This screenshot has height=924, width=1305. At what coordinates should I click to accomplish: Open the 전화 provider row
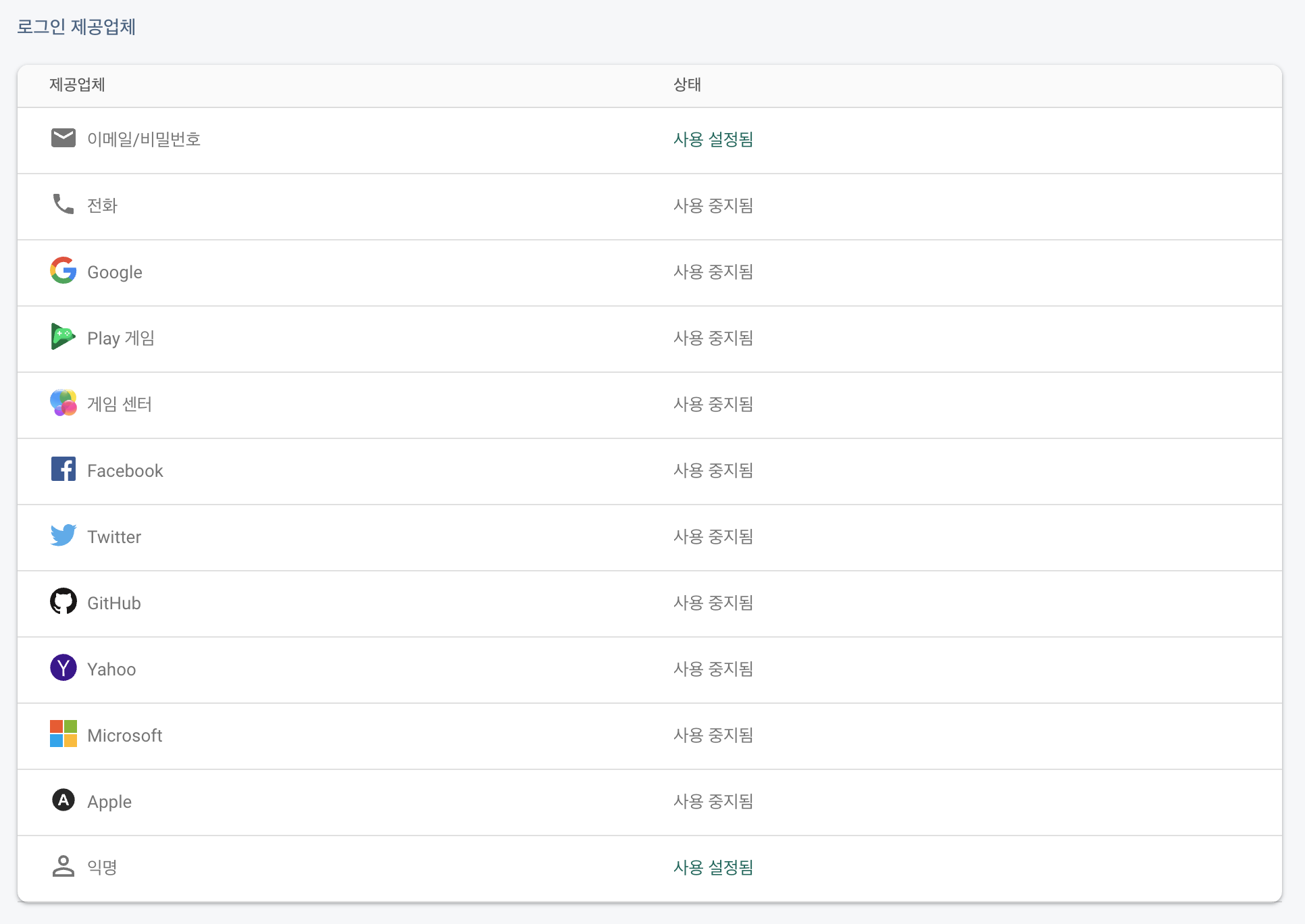[103, 205]
